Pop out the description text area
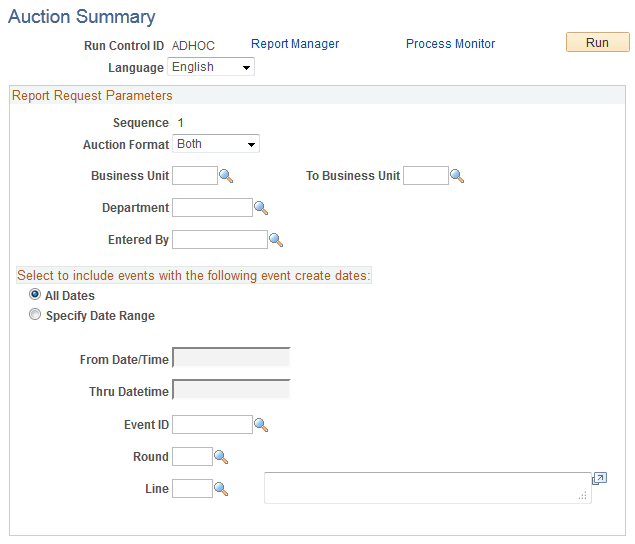Screen dimensions: 635x544 point(599,478)
